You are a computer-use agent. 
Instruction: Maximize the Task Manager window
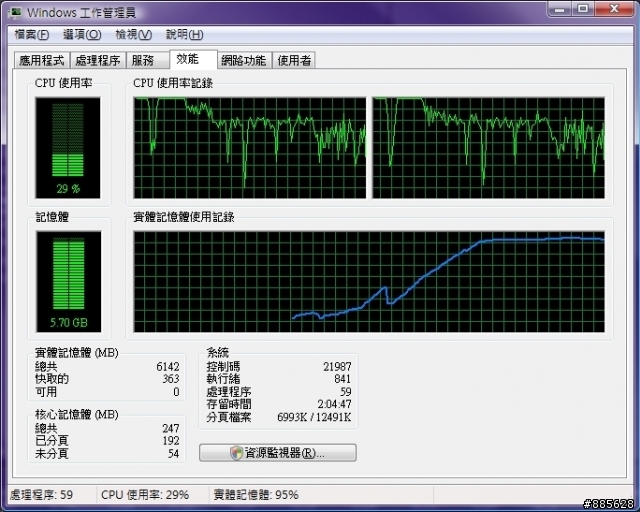pyautogui.click(x=583, y=9)
